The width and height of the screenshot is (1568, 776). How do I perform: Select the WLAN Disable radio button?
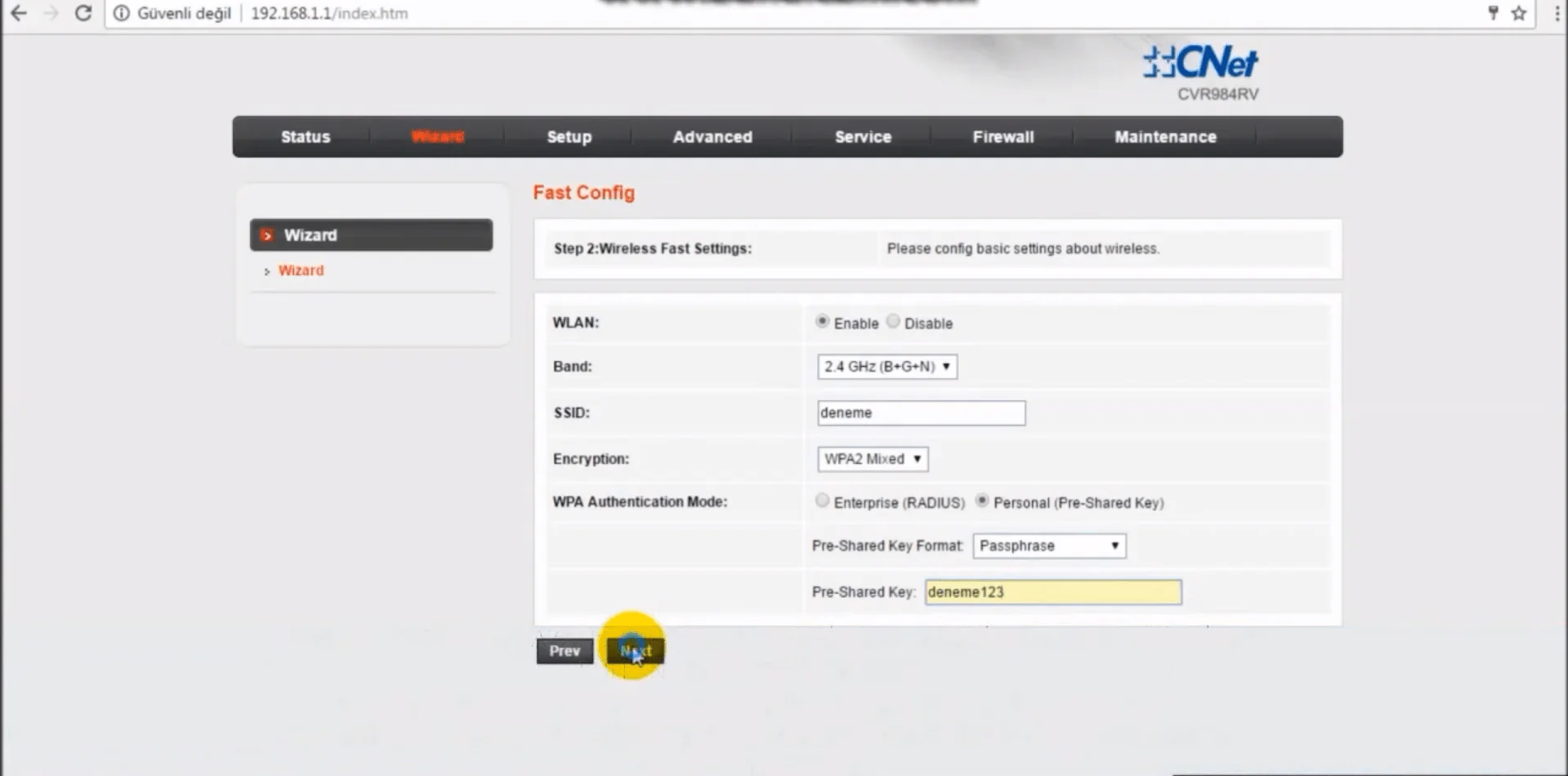[x=893, y=322]
